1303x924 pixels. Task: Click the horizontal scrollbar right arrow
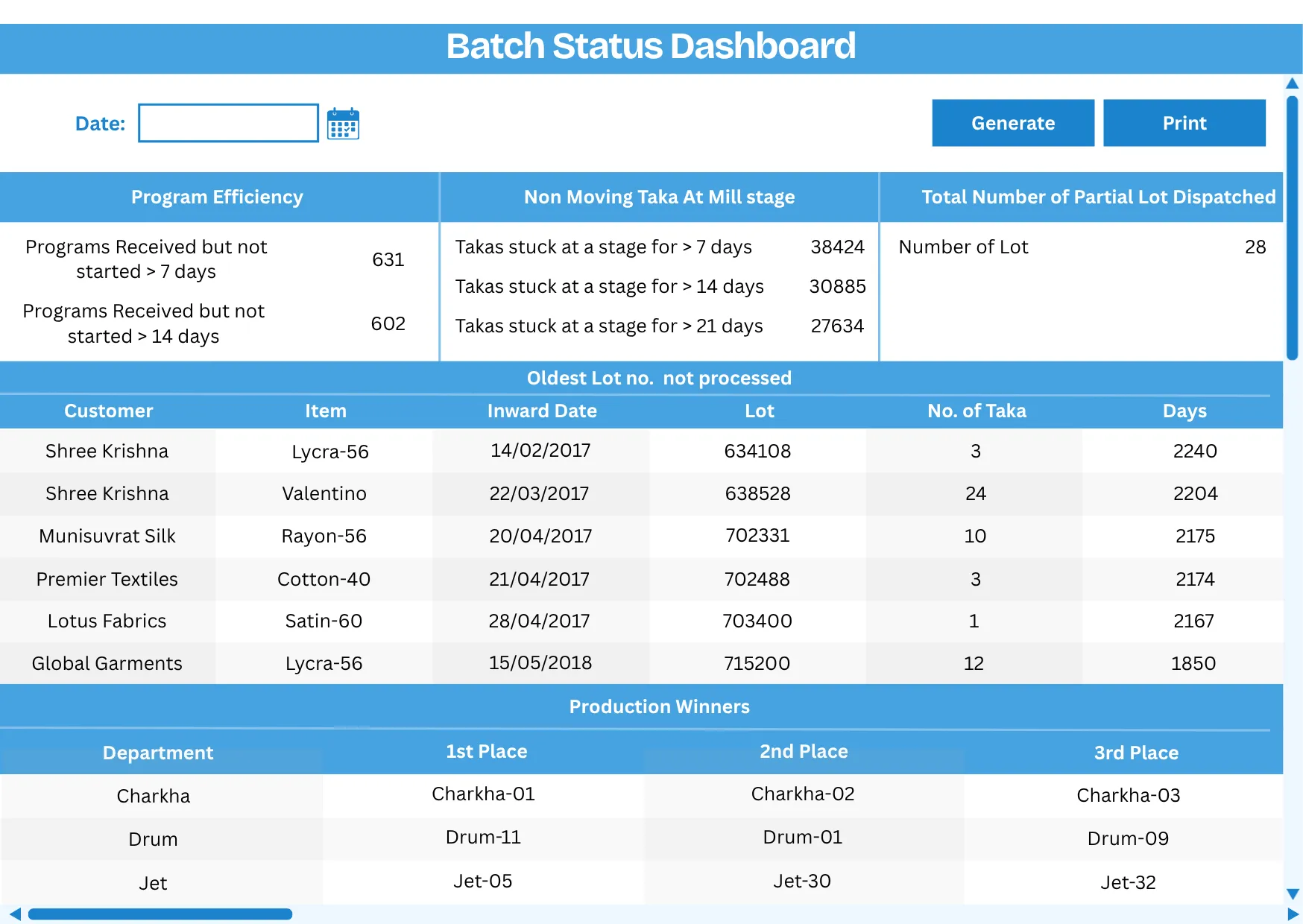[1293, 914]
